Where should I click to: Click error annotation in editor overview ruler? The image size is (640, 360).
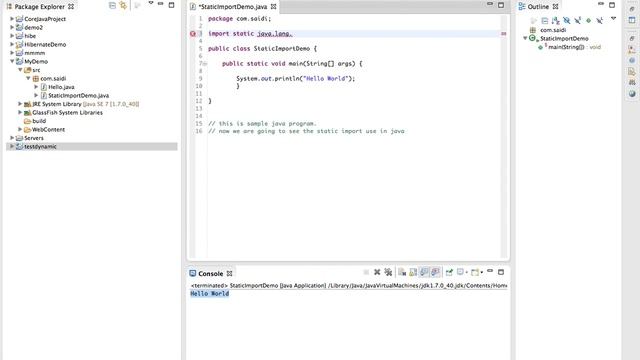pos(504,34)
